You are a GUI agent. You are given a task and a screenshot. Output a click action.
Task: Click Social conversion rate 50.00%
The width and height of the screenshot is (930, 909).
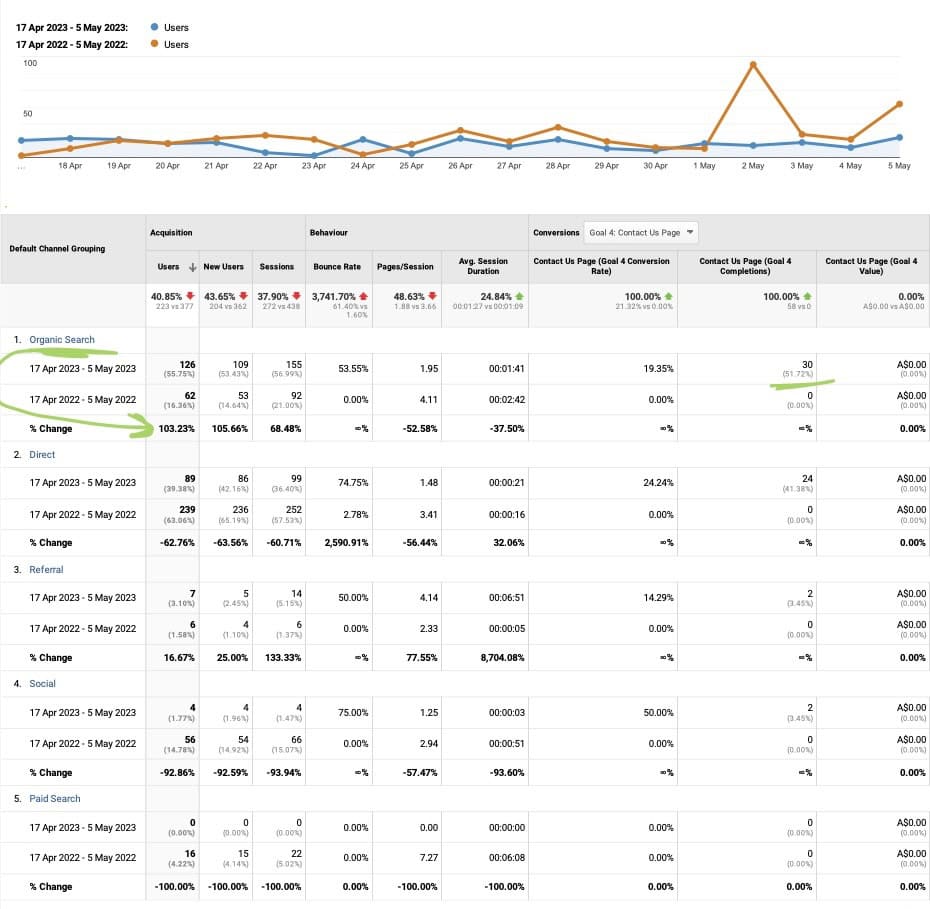tap(658, 713)
